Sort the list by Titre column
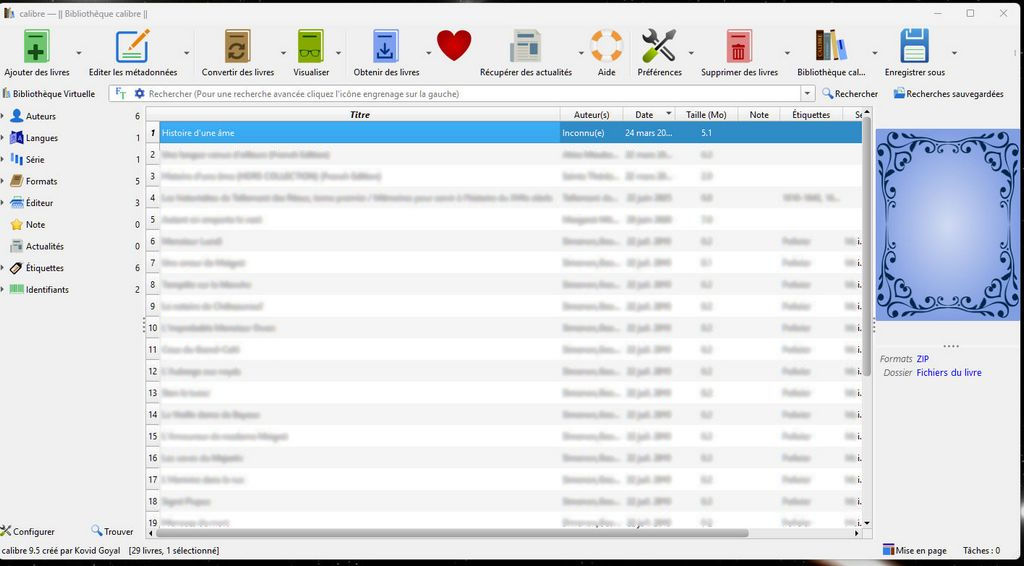 click(359, 115)
